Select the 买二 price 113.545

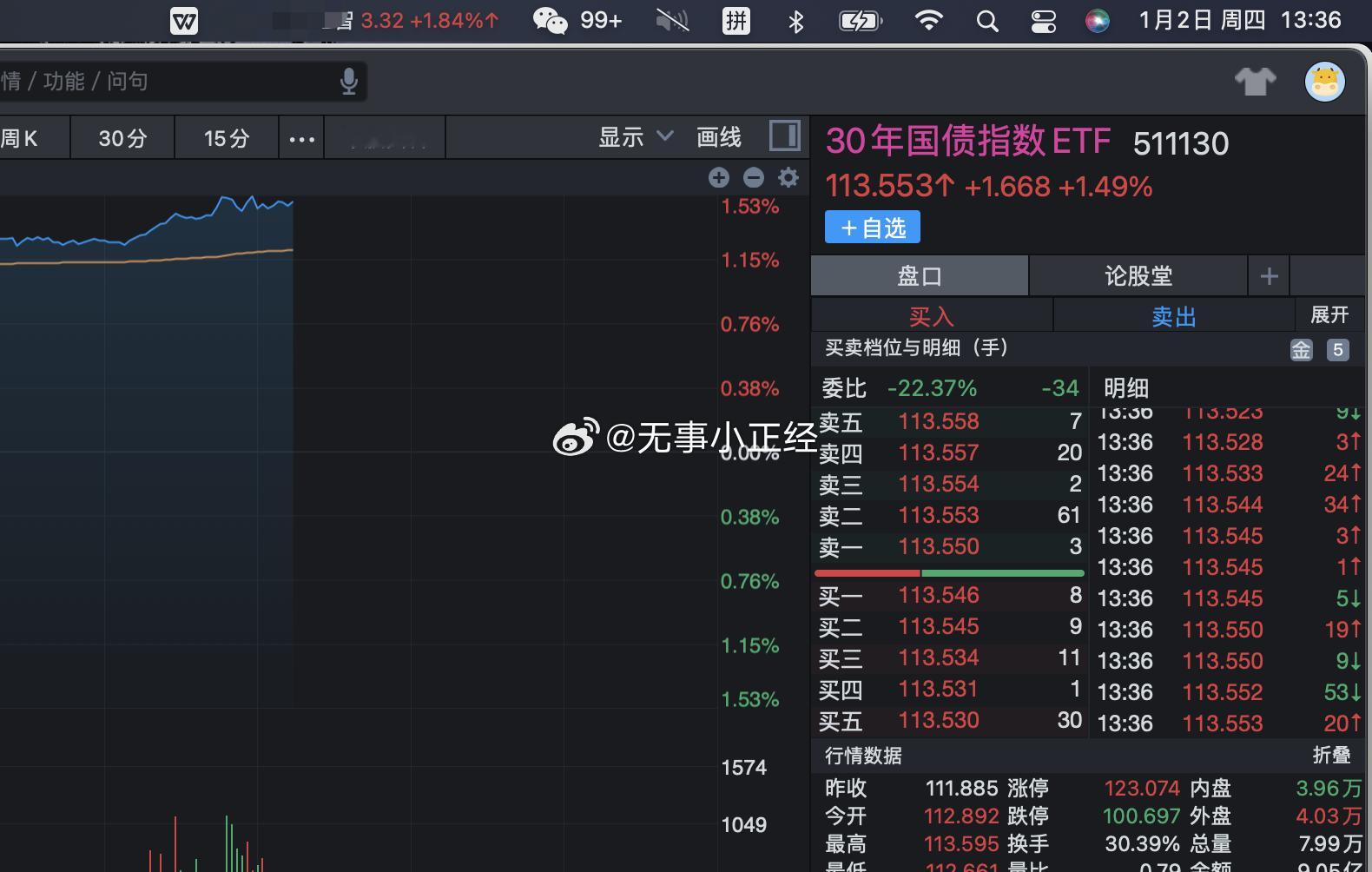pyautogui.click(x=939, y=626)
